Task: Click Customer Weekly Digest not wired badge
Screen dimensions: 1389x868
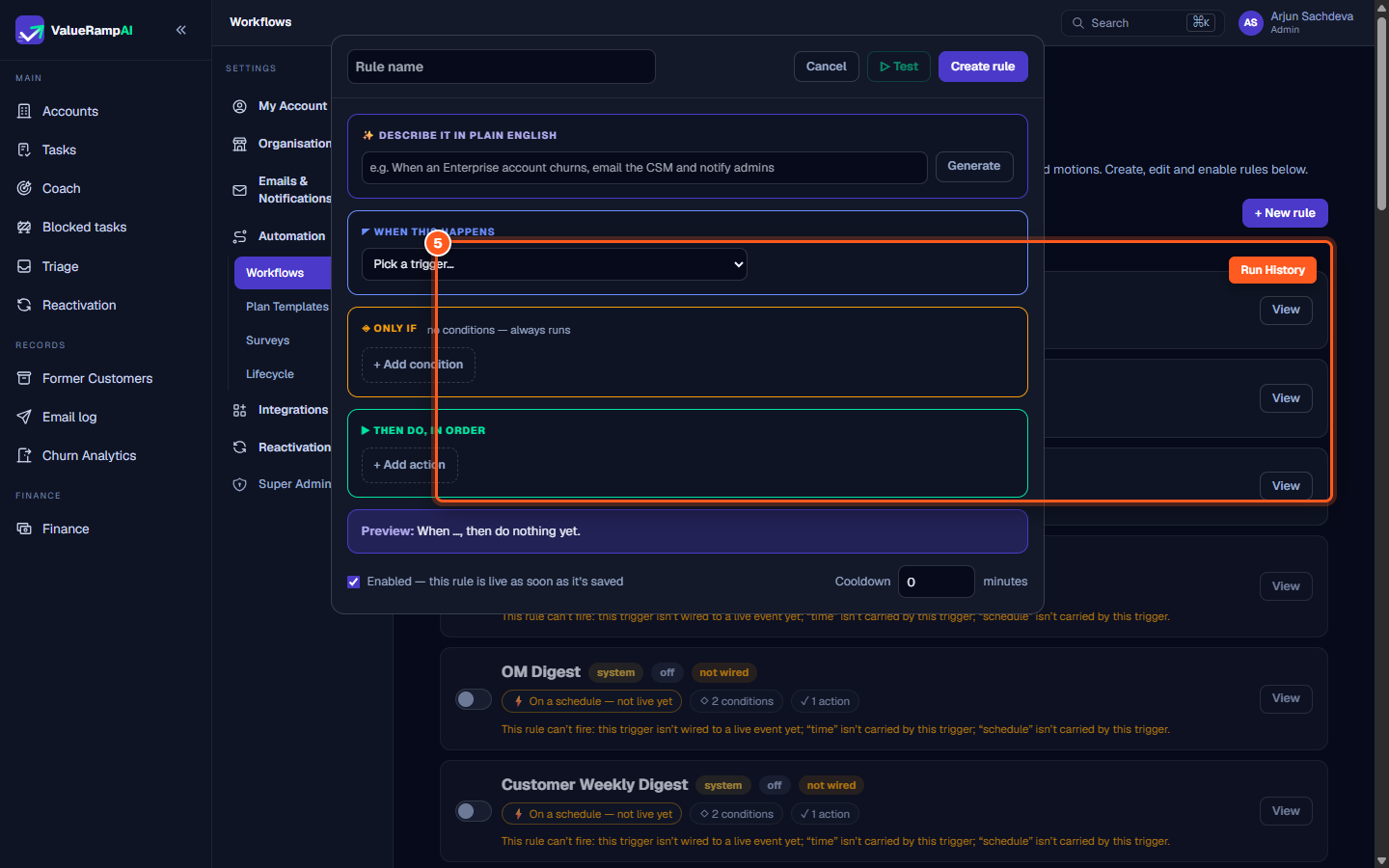Action: (x=831, y=785)
